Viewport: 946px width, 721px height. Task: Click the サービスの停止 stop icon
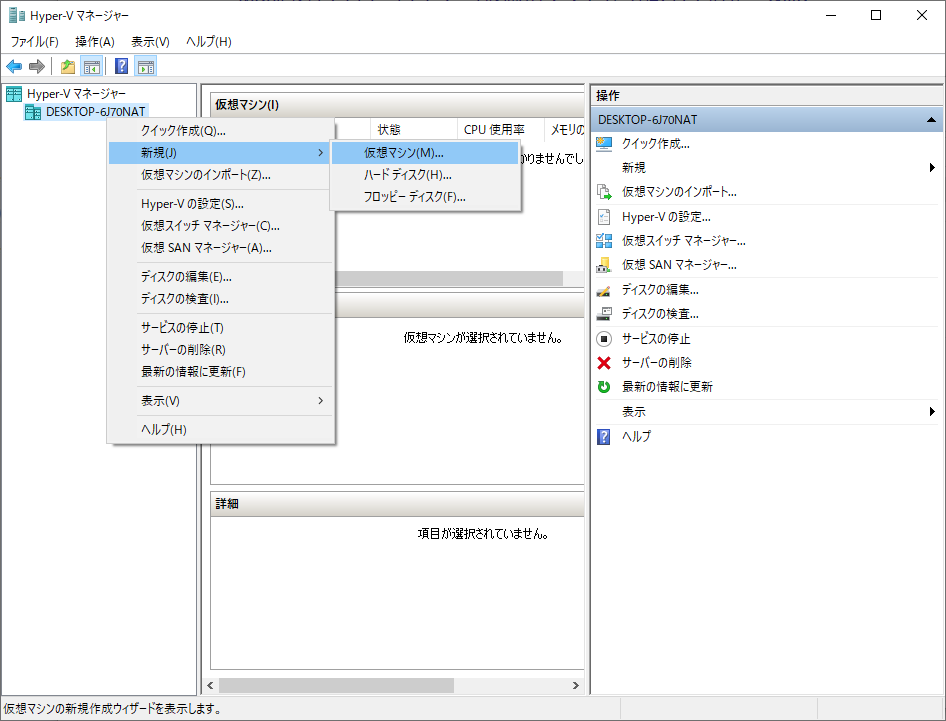click(x=604, y=338)
